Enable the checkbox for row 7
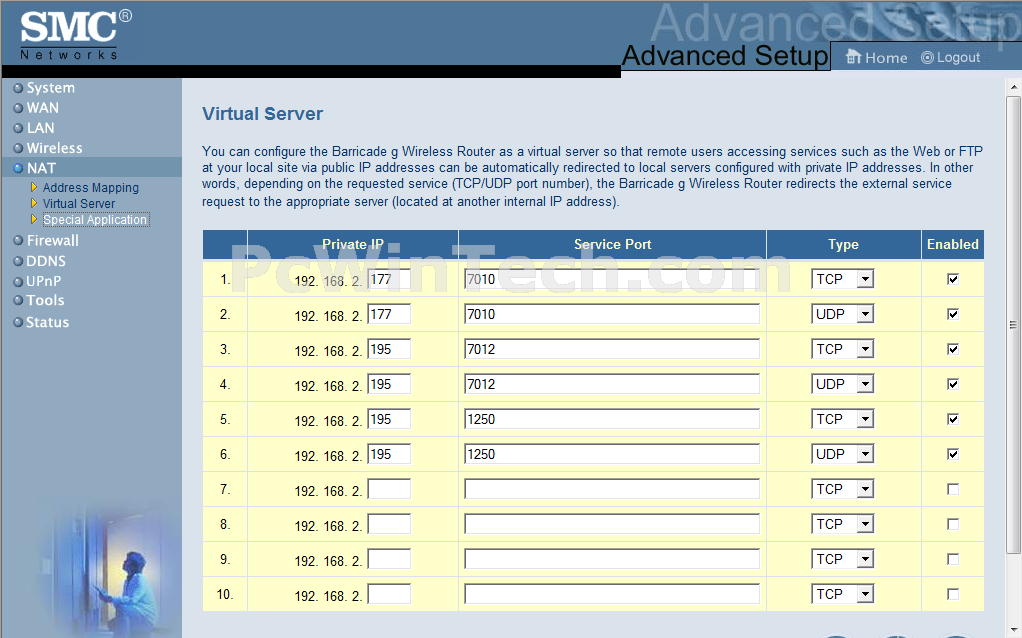The width and height of the screenshot is (1022, 638). click(953, 489)
